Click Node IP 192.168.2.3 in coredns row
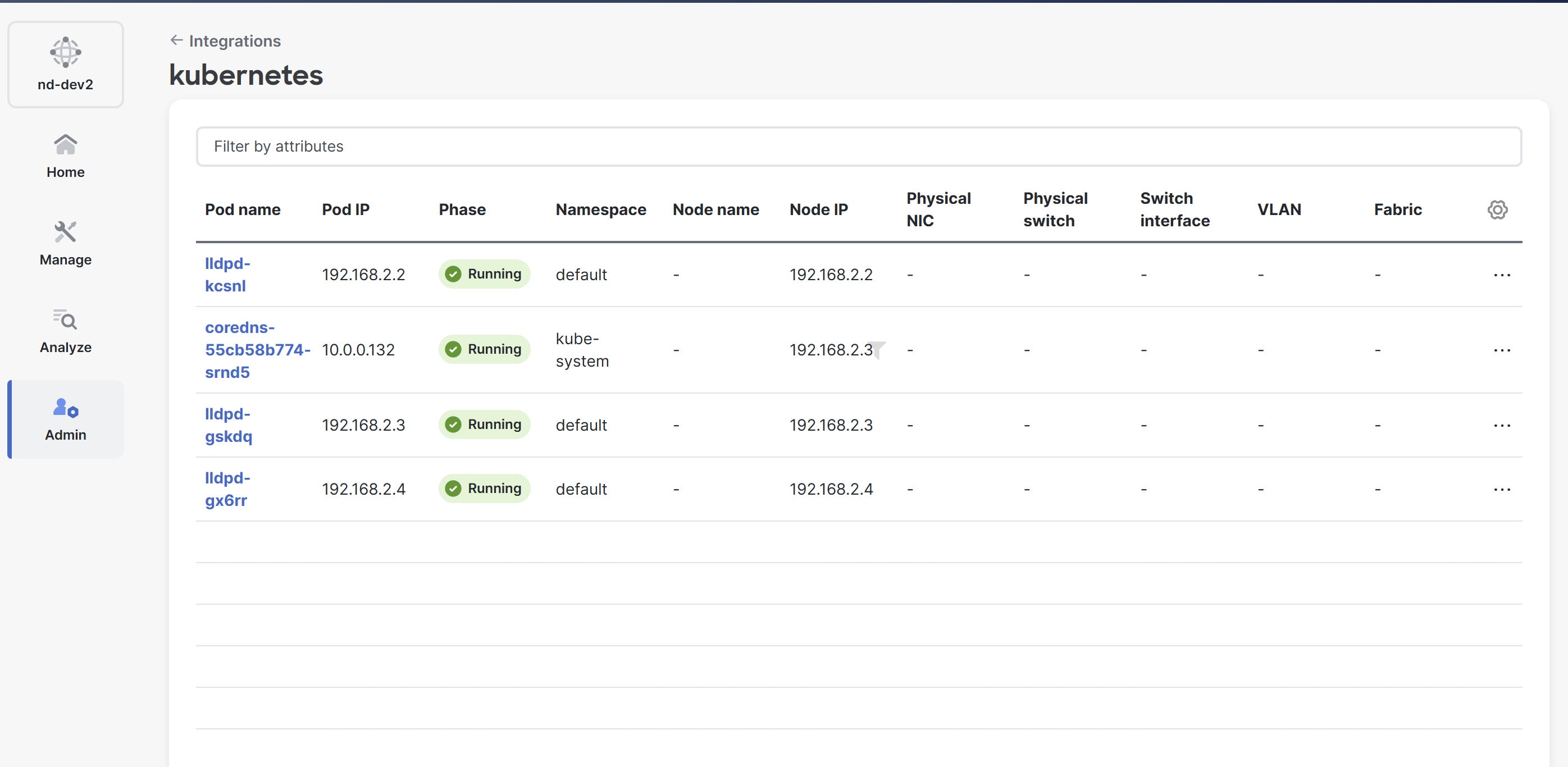Image resolution: width=1568 pixels, height=767 pixels. click(831, 350)
